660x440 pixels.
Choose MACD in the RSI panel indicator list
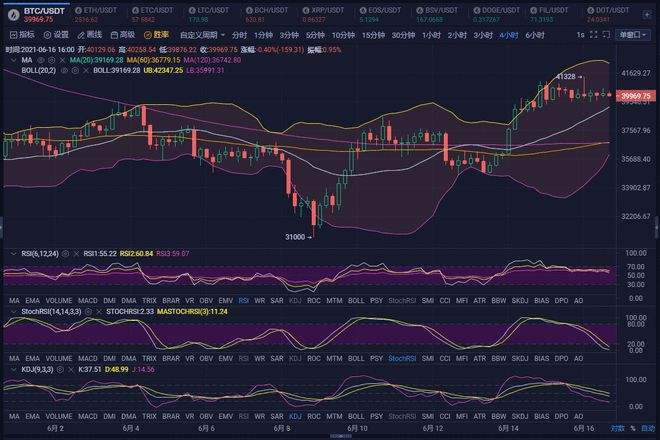88,301
